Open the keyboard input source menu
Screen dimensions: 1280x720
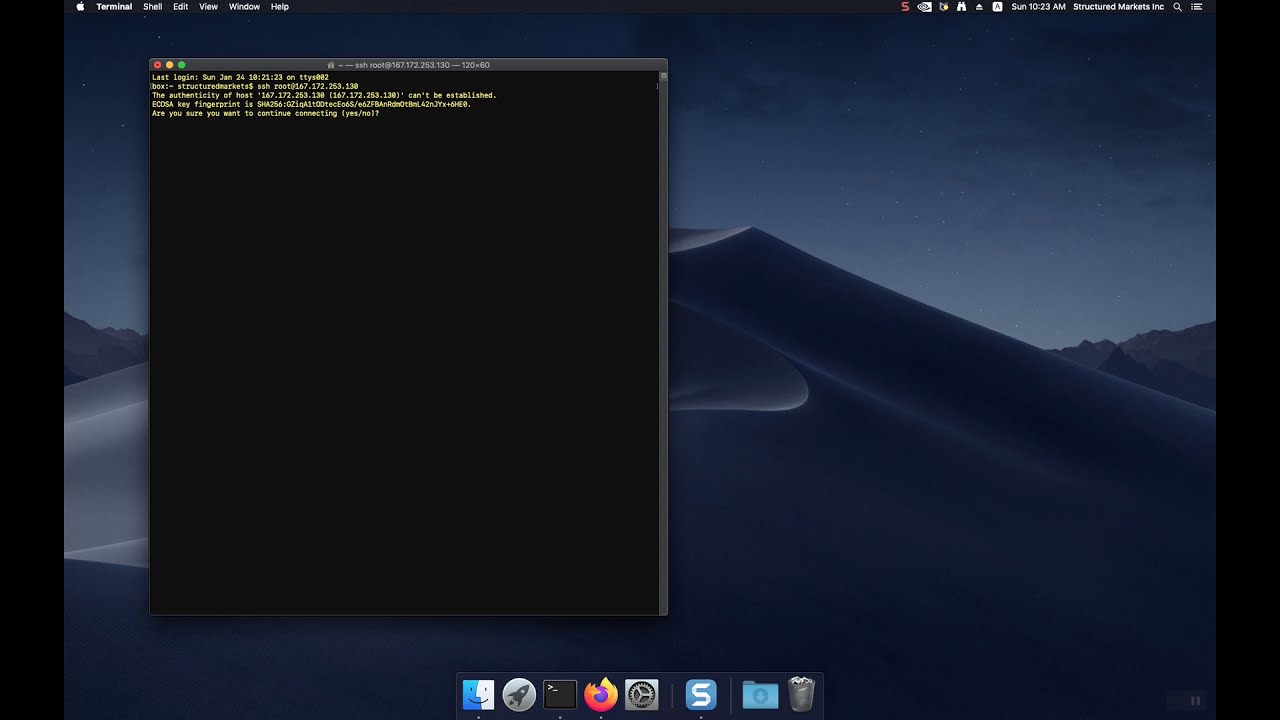pyautogui.click(x=997, y=6)
